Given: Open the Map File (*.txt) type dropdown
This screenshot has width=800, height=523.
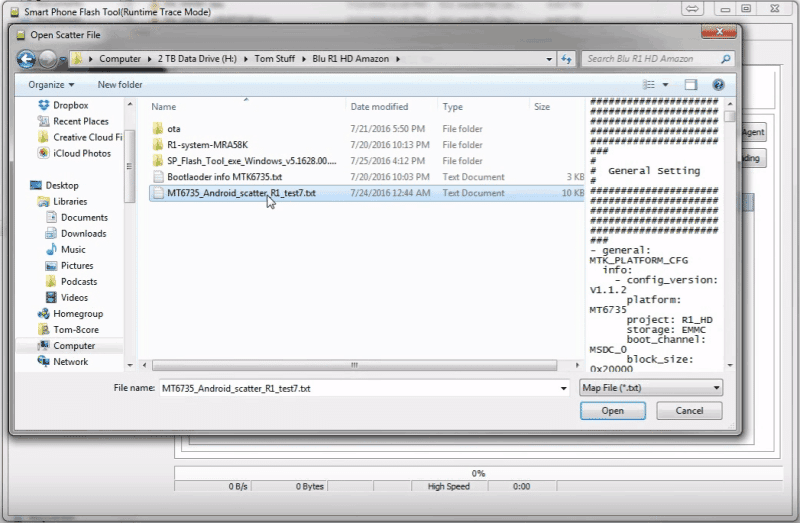Looking at the screenshot, I should tap(651, 388).
